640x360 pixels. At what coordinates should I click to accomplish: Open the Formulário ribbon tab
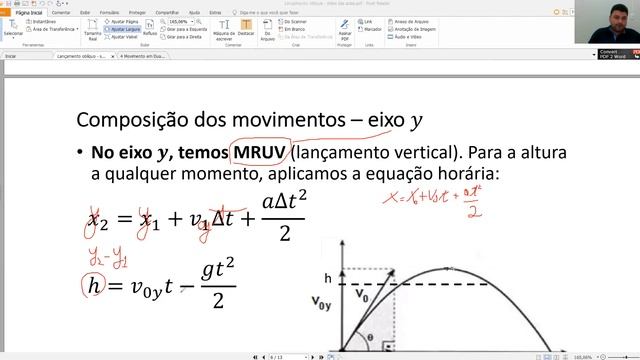[109, 13]
